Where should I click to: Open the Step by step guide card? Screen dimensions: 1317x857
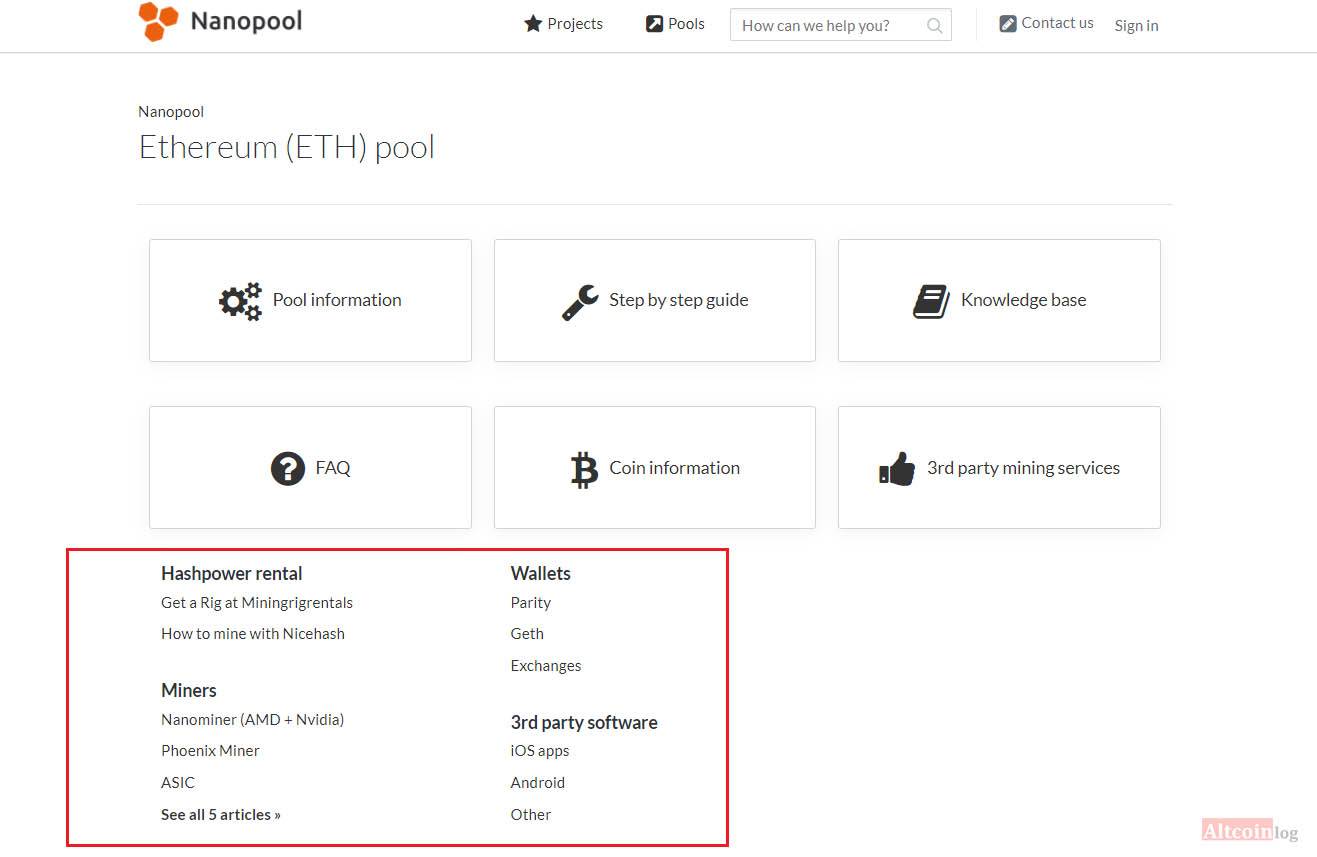tap(655, 300)
